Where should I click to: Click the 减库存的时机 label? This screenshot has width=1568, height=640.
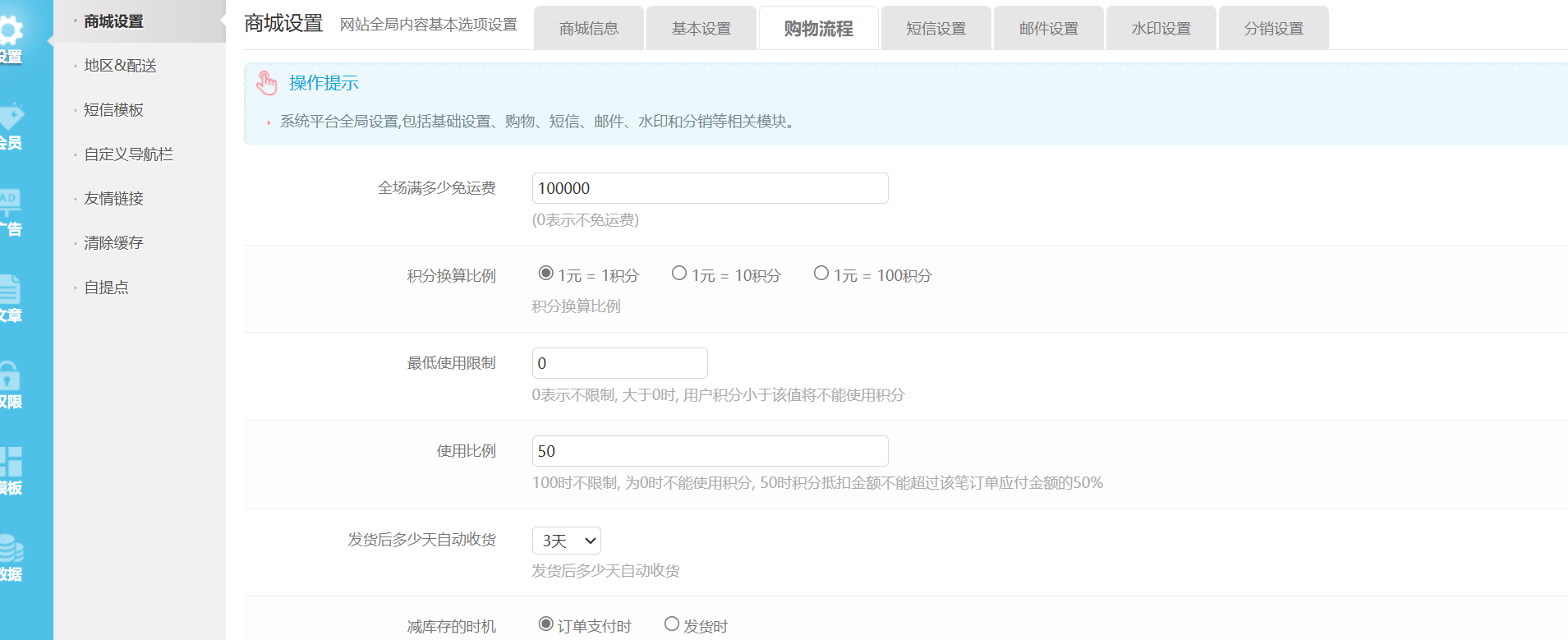[452, 627]
